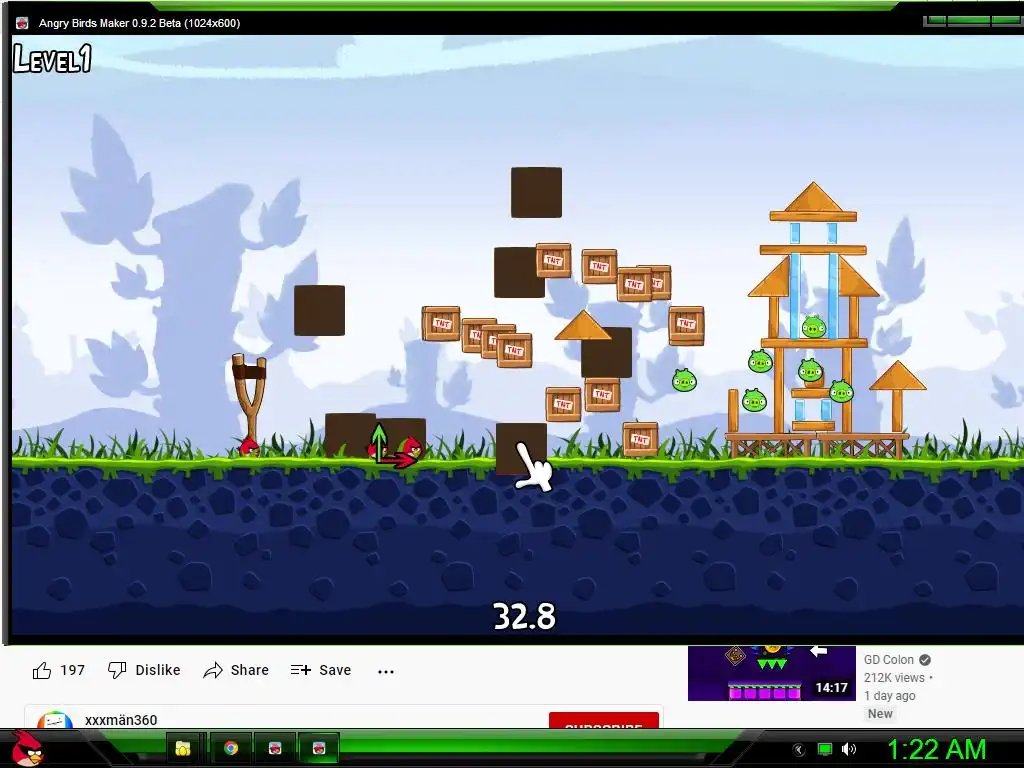This screenshot has height=768, width=1024.
Task: Click the 212K views text
Action: pos(894,677)
